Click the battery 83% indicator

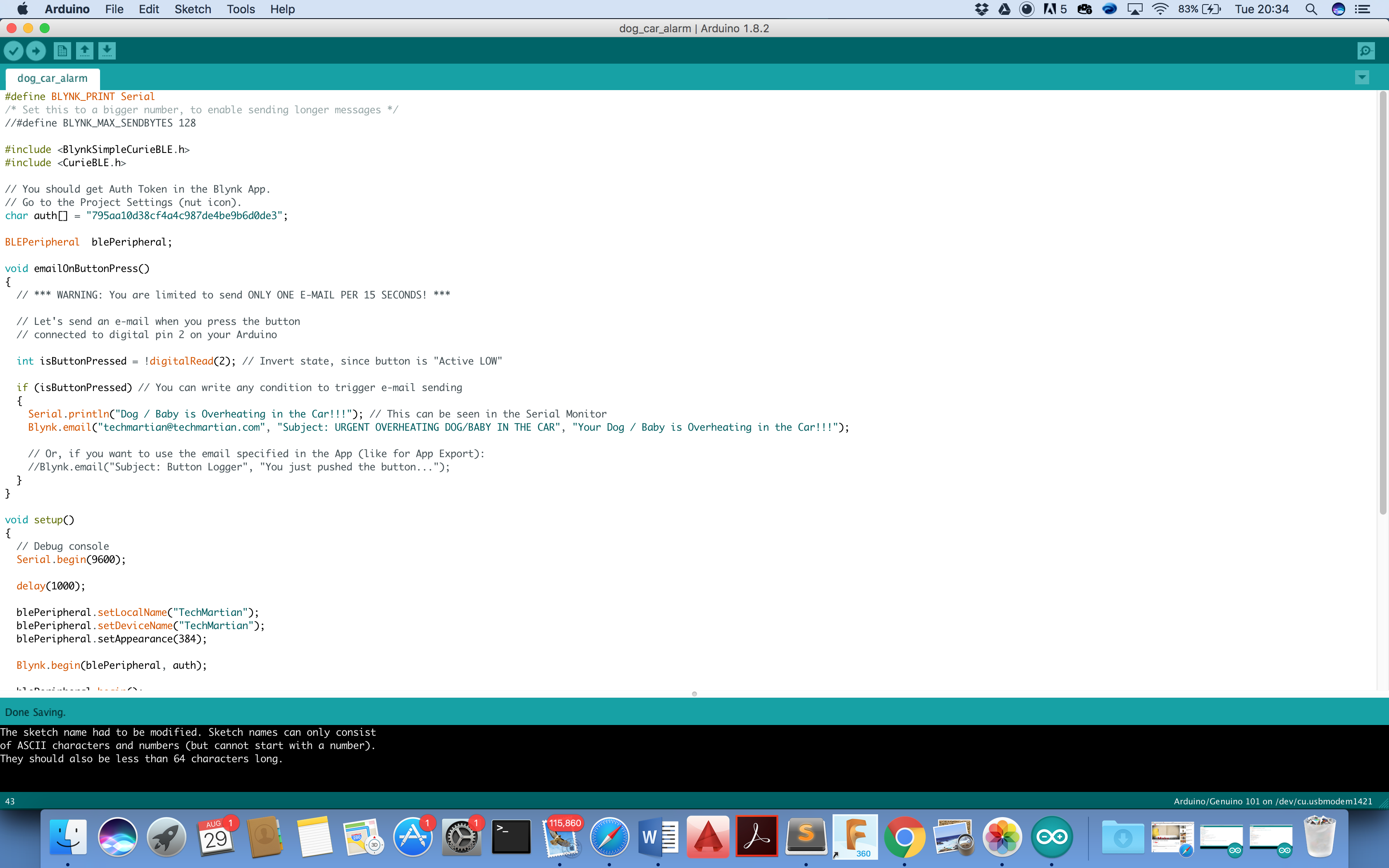(1200, 9)
